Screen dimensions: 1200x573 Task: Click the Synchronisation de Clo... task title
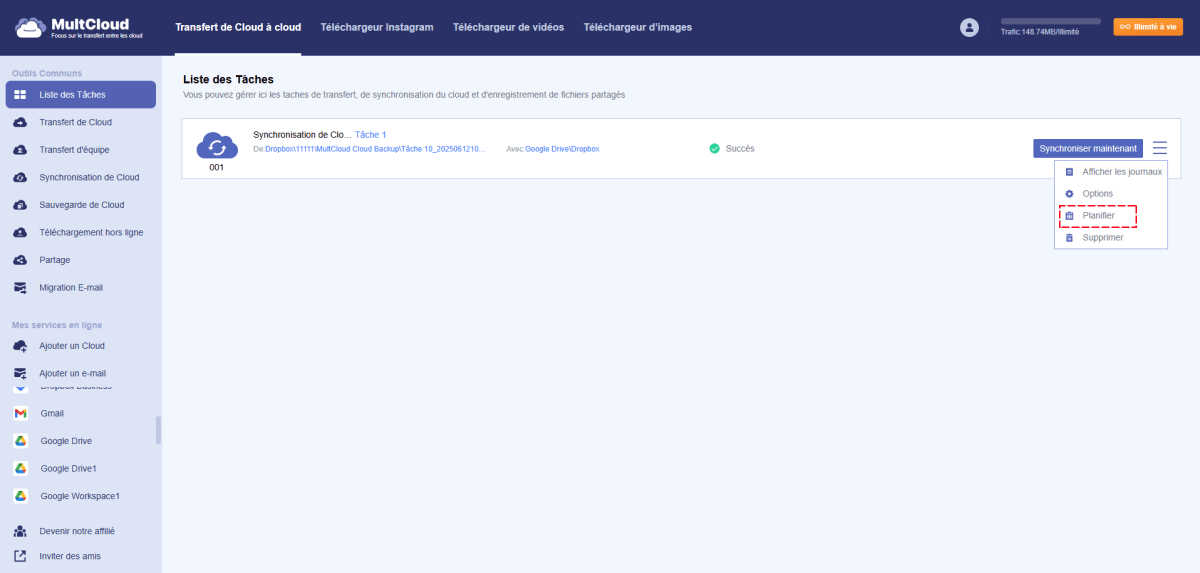[x=302, y=134]
